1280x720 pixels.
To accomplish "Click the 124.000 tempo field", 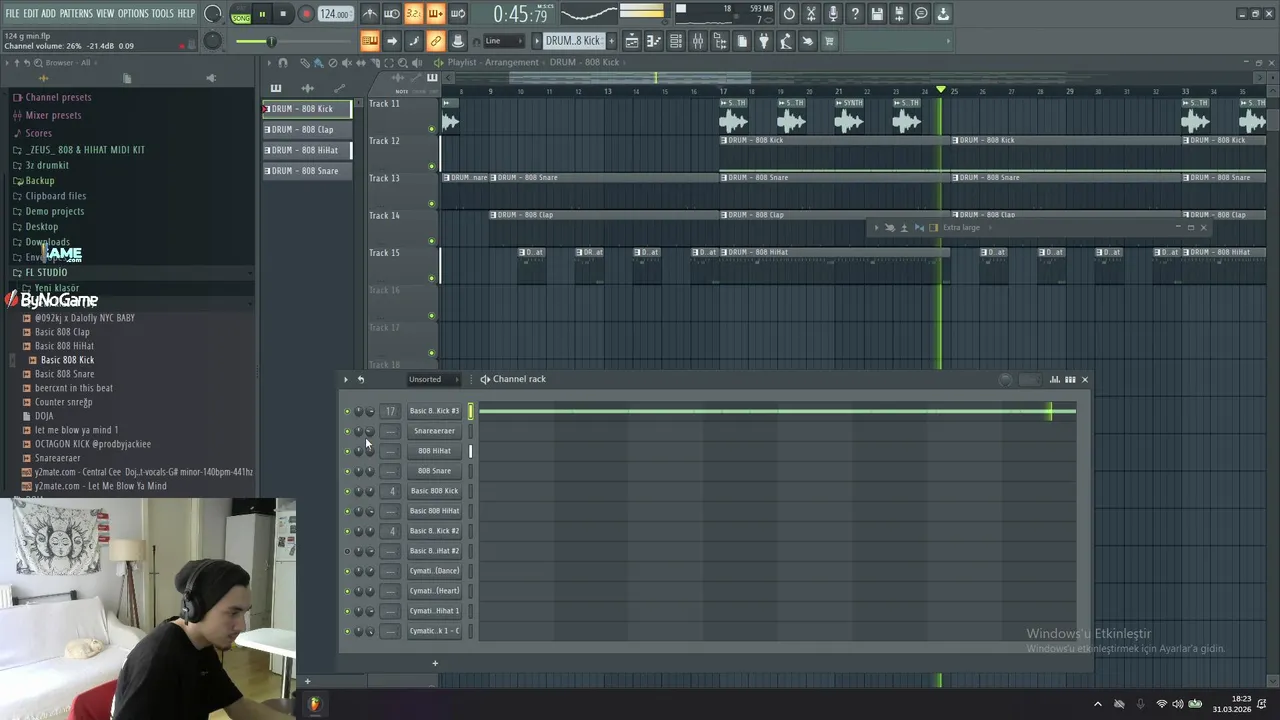I will [x=335, y=14].
